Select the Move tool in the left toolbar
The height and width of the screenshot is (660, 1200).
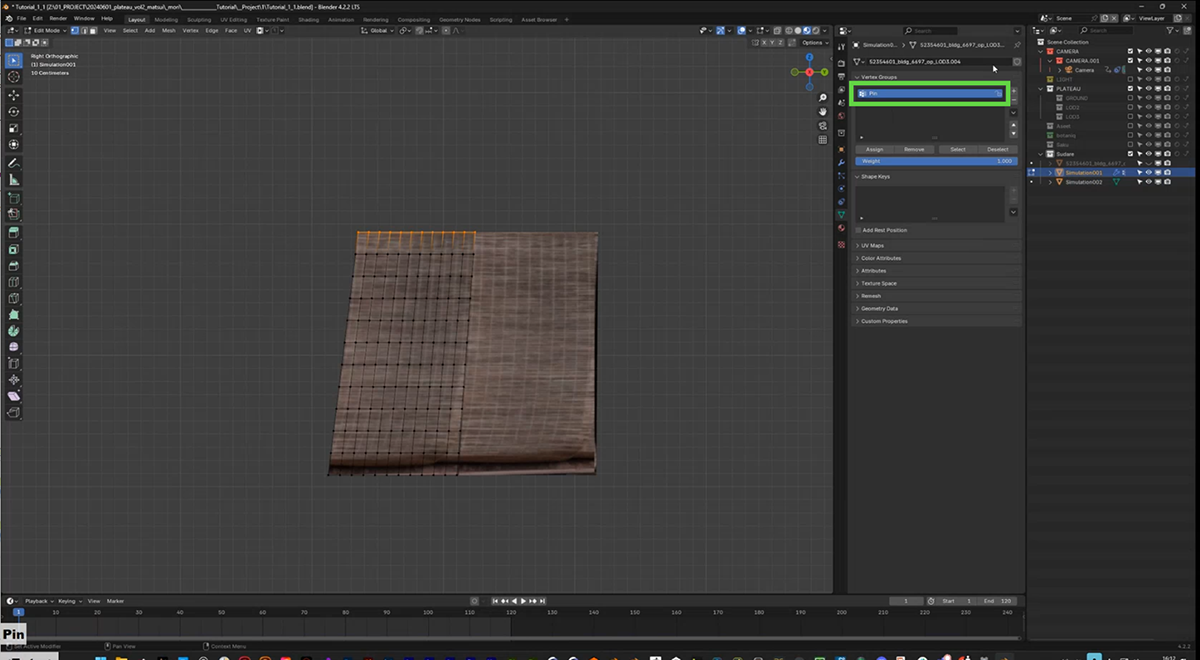point(14,95)
